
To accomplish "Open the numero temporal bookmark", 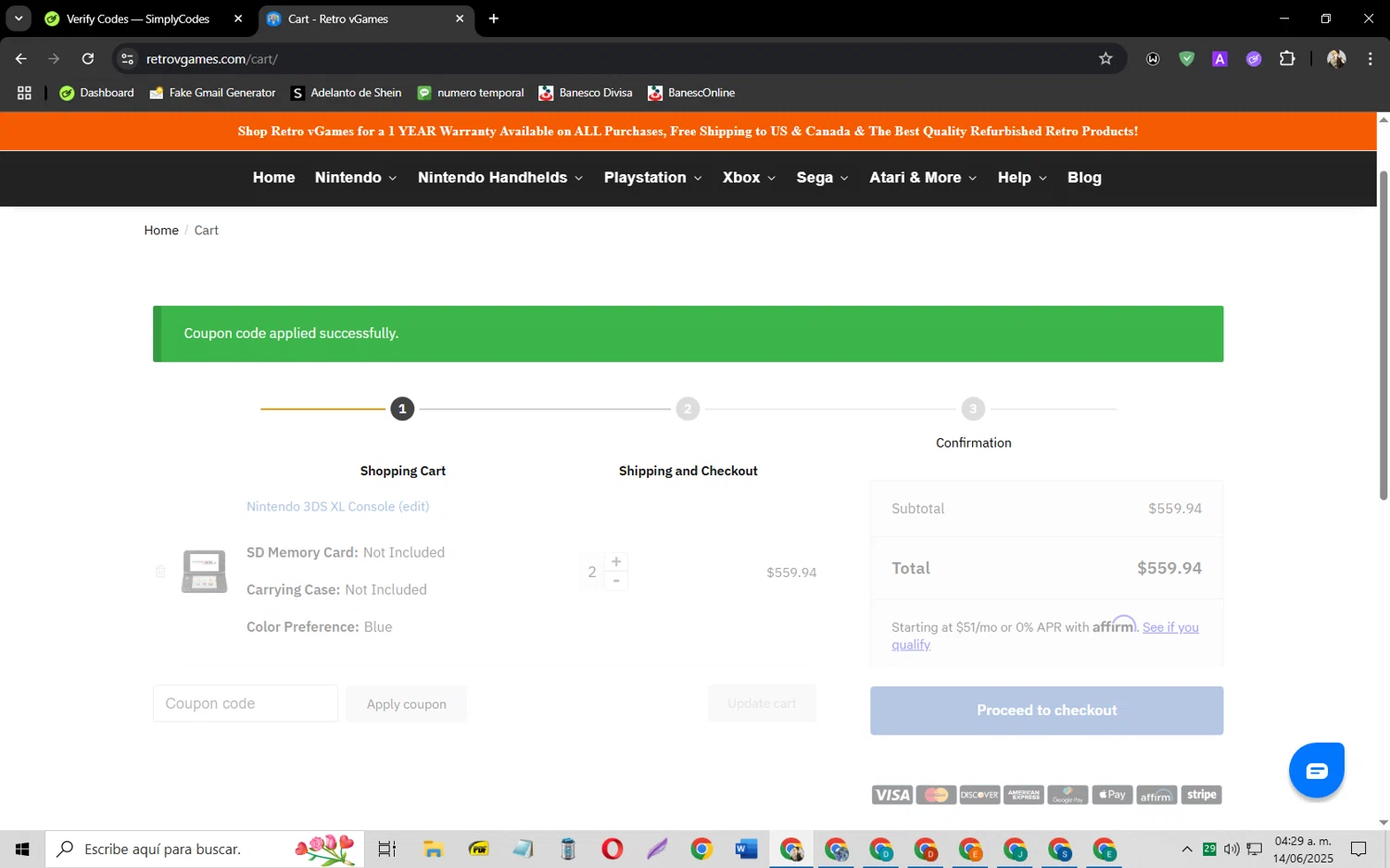I will coord(471,93).
